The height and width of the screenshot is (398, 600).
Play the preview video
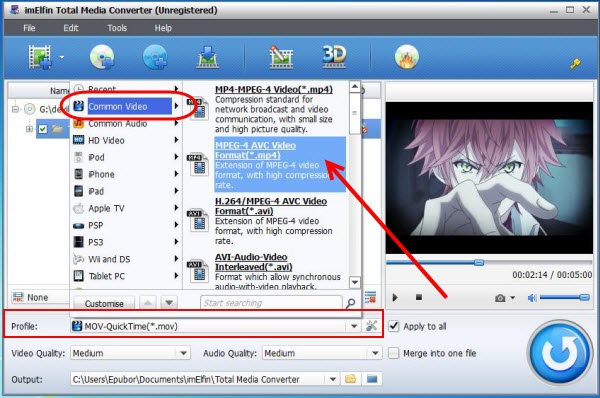point(395,297)
